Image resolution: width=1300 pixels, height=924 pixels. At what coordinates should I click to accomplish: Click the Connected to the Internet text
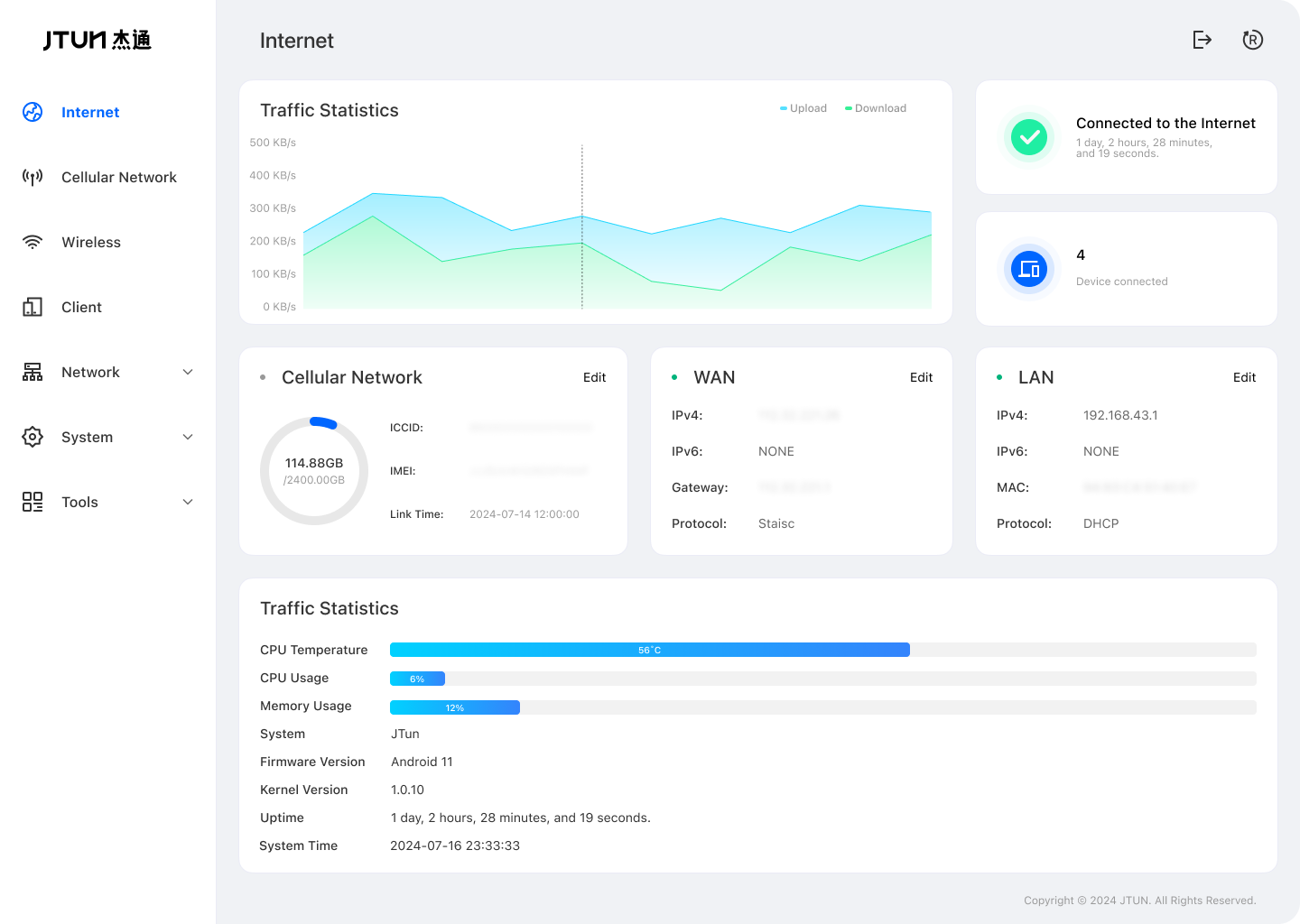click(x=1165, y=123)
